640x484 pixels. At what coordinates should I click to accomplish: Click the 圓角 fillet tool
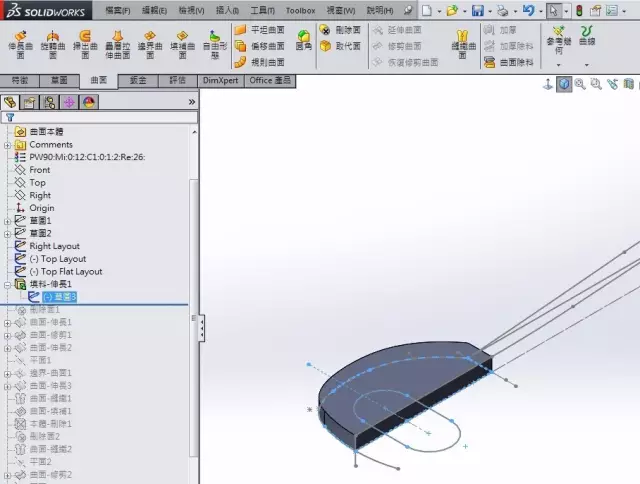(304, 40)
